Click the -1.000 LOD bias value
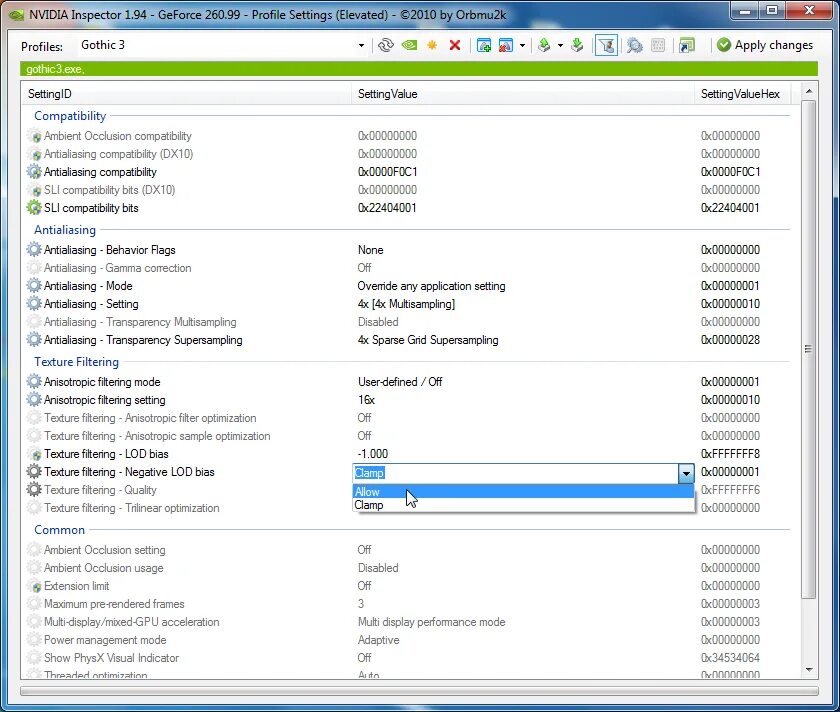 [x=372, y=454]
